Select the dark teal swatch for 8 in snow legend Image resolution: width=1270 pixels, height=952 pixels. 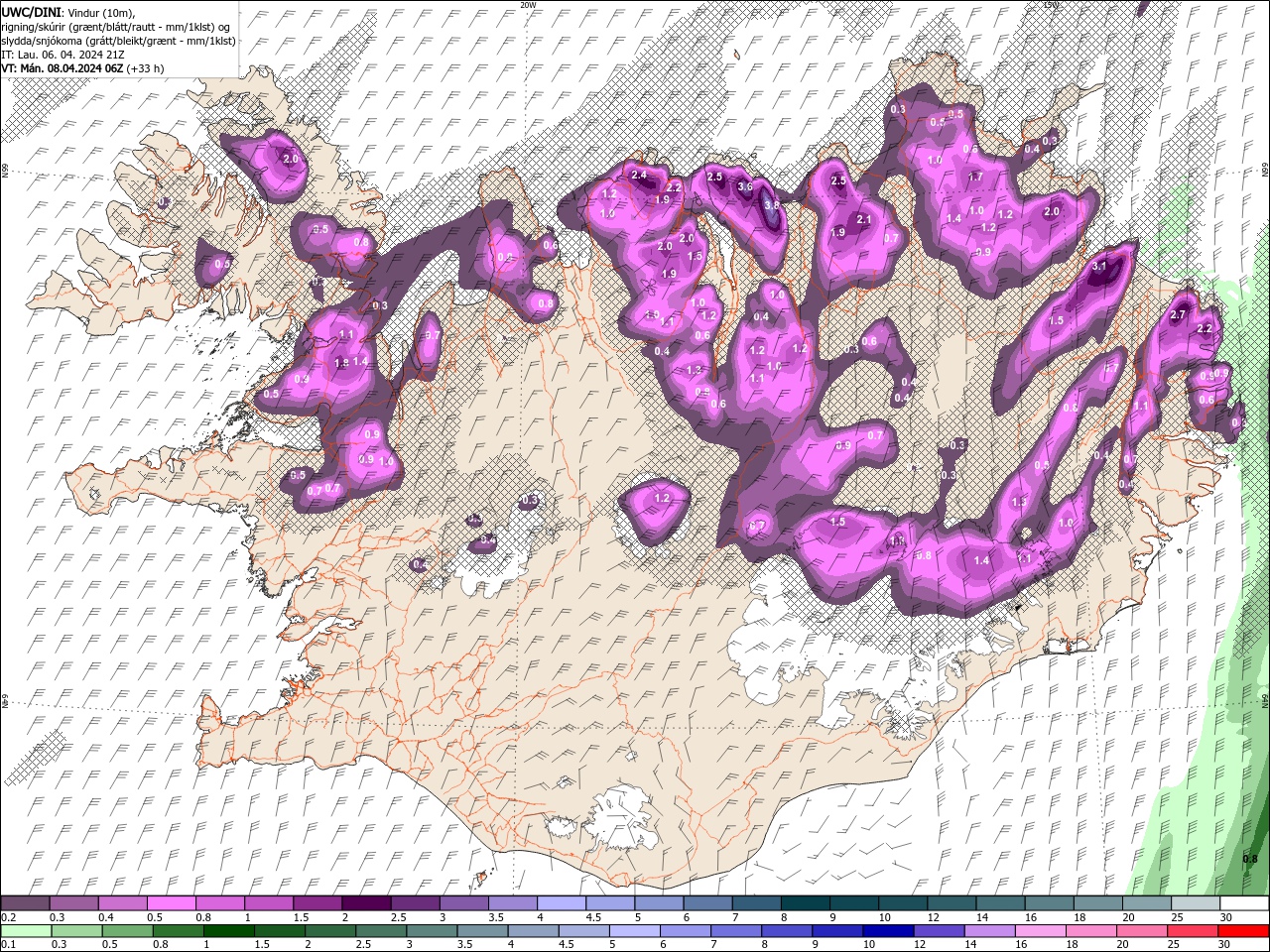[x=804, y=903]
